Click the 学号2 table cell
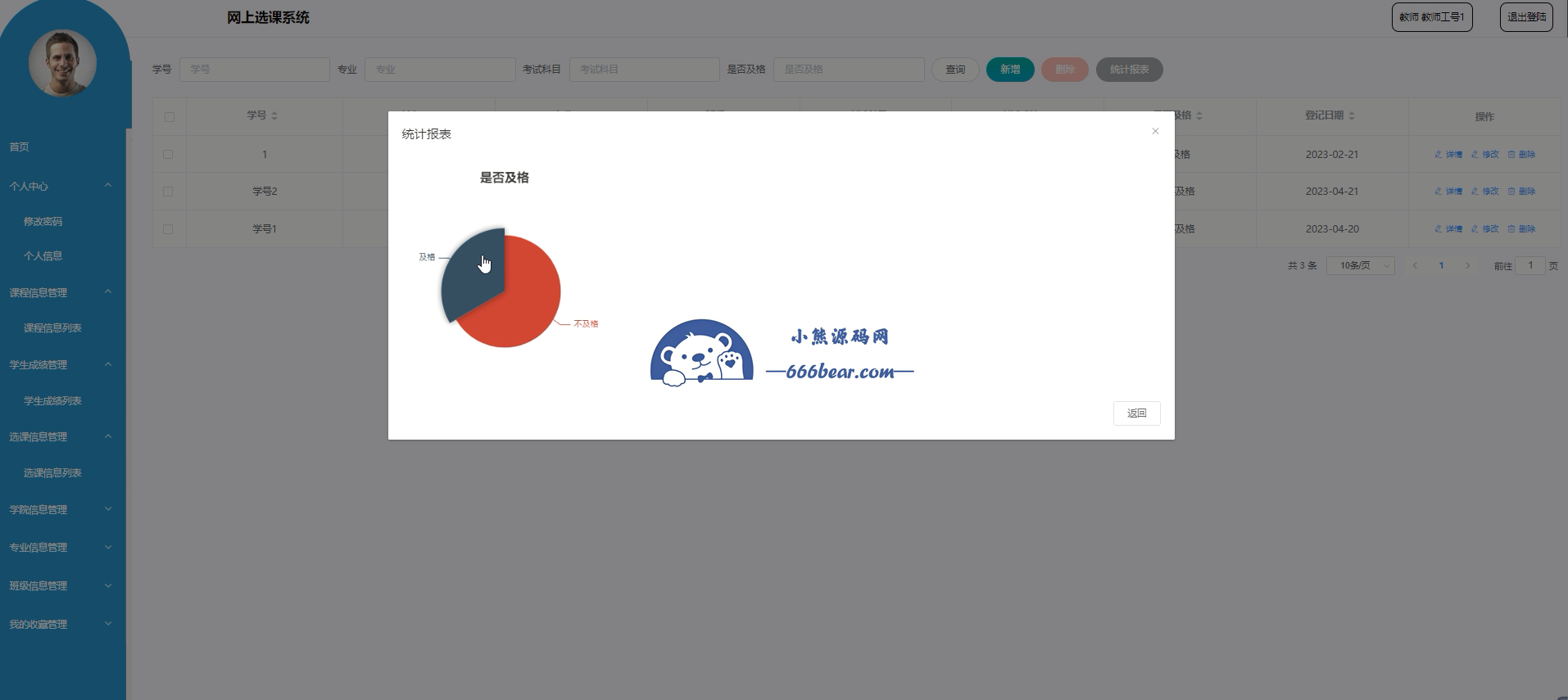 click(265, 192)
